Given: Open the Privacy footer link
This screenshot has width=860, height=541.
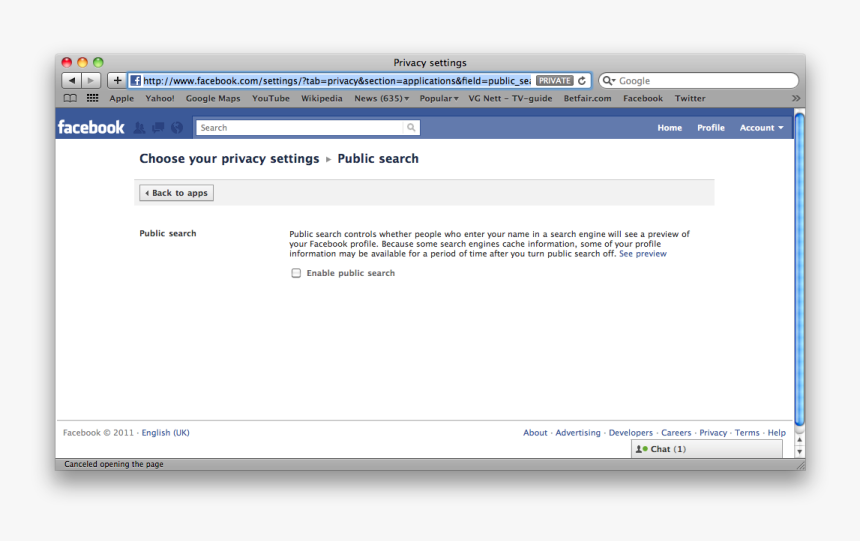Looking at the screenshot, I should (x=713, y=432).
